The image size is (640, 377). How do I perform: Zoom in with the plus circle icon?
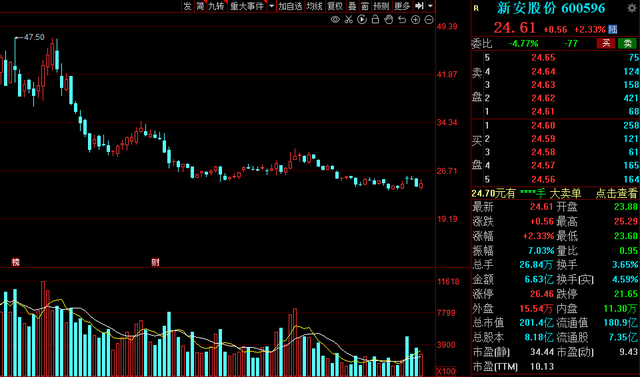(416, 19)
